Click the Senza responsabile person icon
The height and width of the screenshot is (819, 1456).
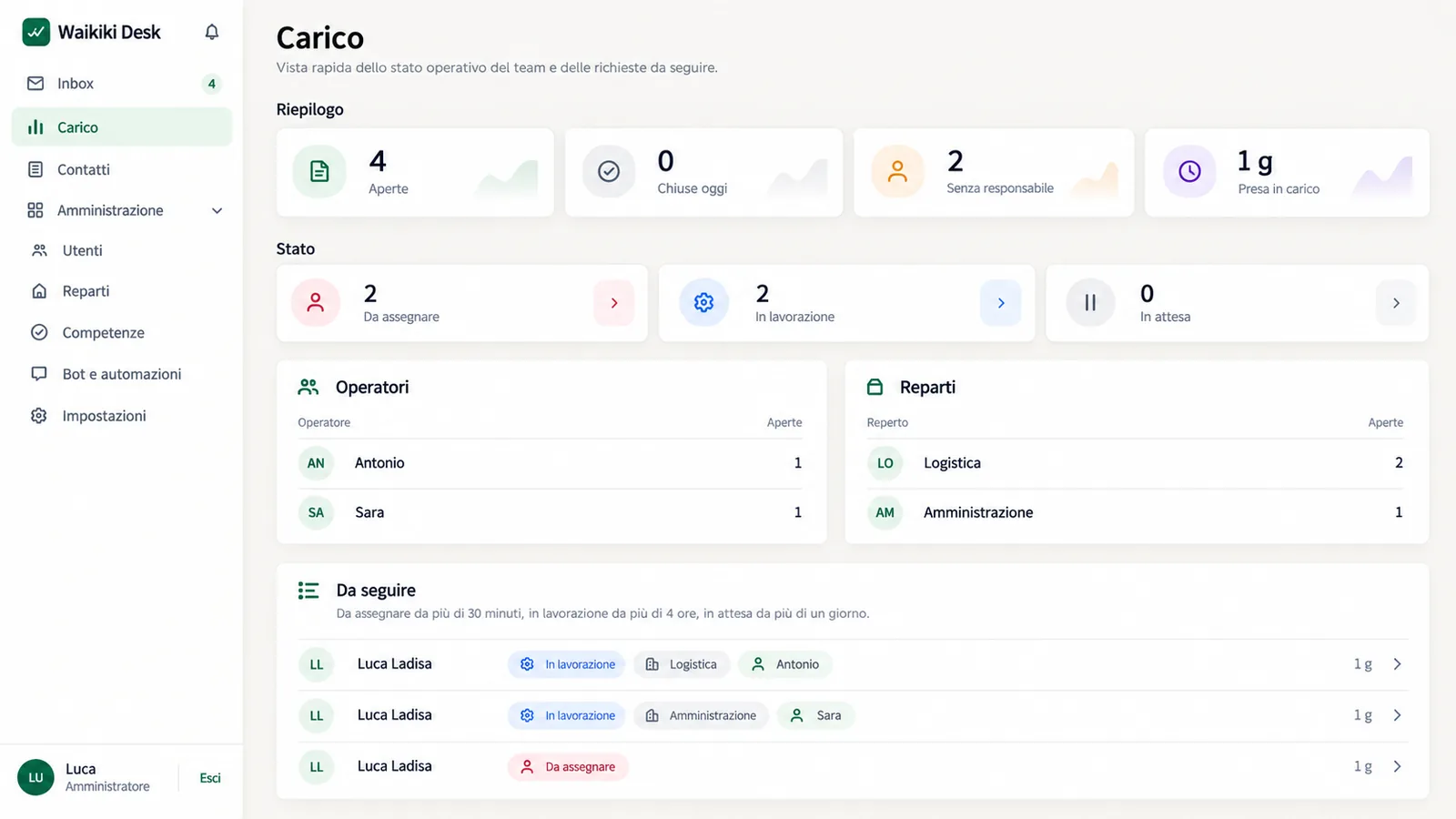[x=897, y=171]
